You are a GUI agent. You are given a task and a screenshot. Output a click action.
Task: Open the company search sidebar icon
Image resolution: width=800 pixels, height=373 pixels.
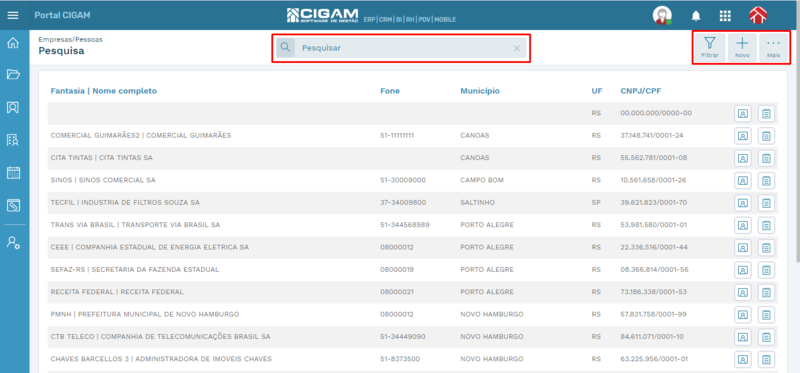tap(13, 140)
